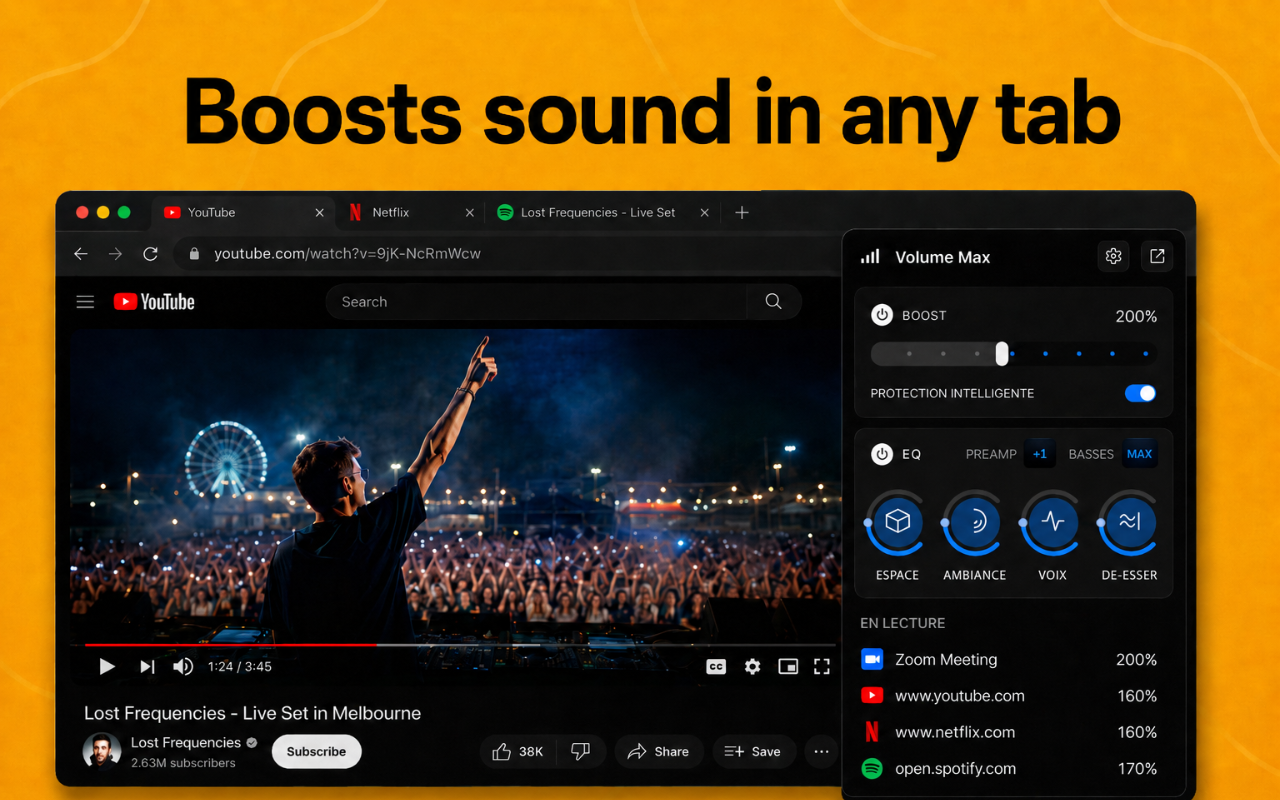Viewport: 1280px width, 800px height.
Task: Open the YouTube hamburger menu
Action: (x=86, y=302)
